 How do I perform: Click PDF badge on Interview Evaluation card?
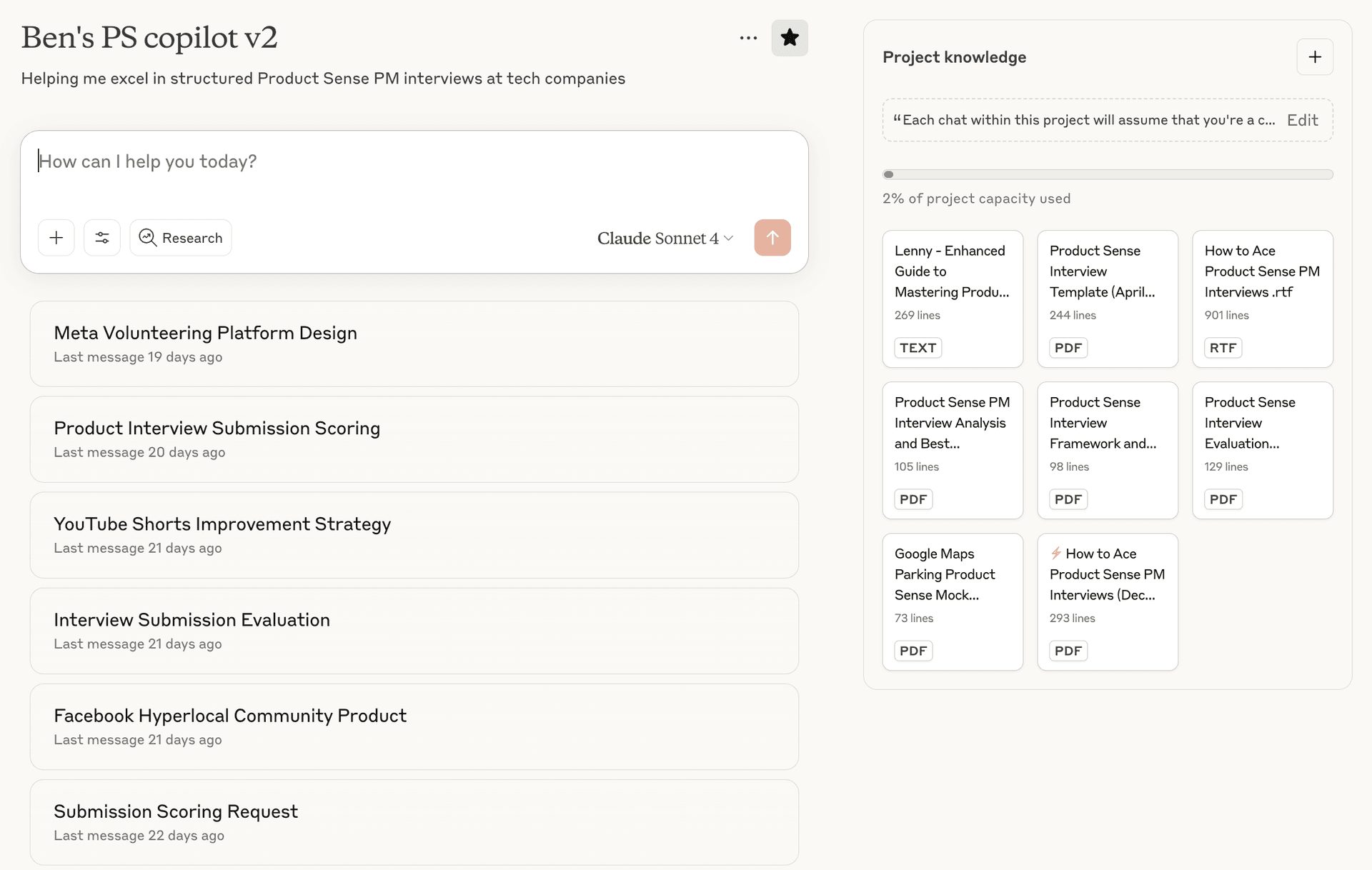pos(1223,499)
